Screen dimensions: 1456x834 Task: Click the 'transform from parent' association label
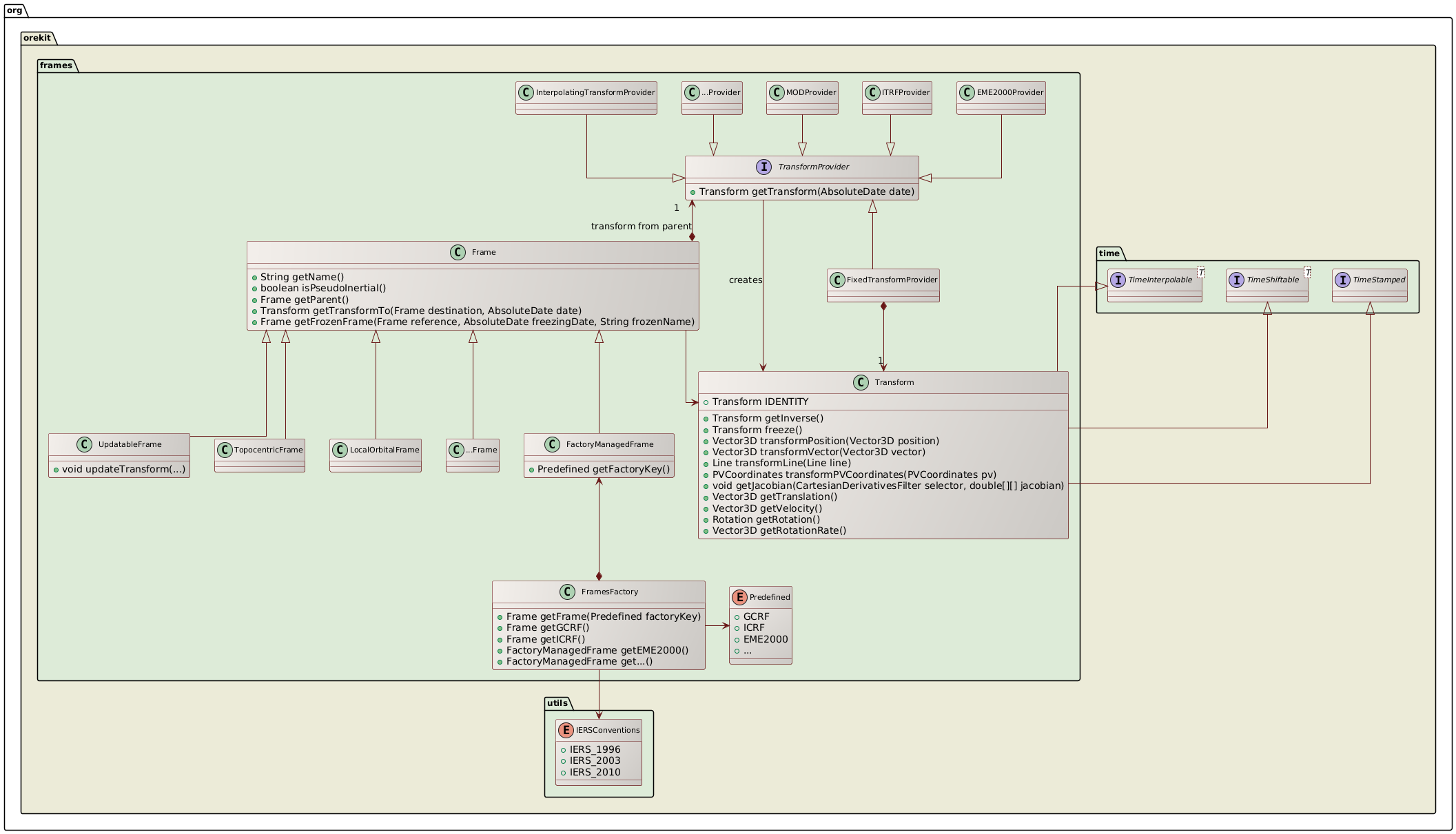coord(641,227)
